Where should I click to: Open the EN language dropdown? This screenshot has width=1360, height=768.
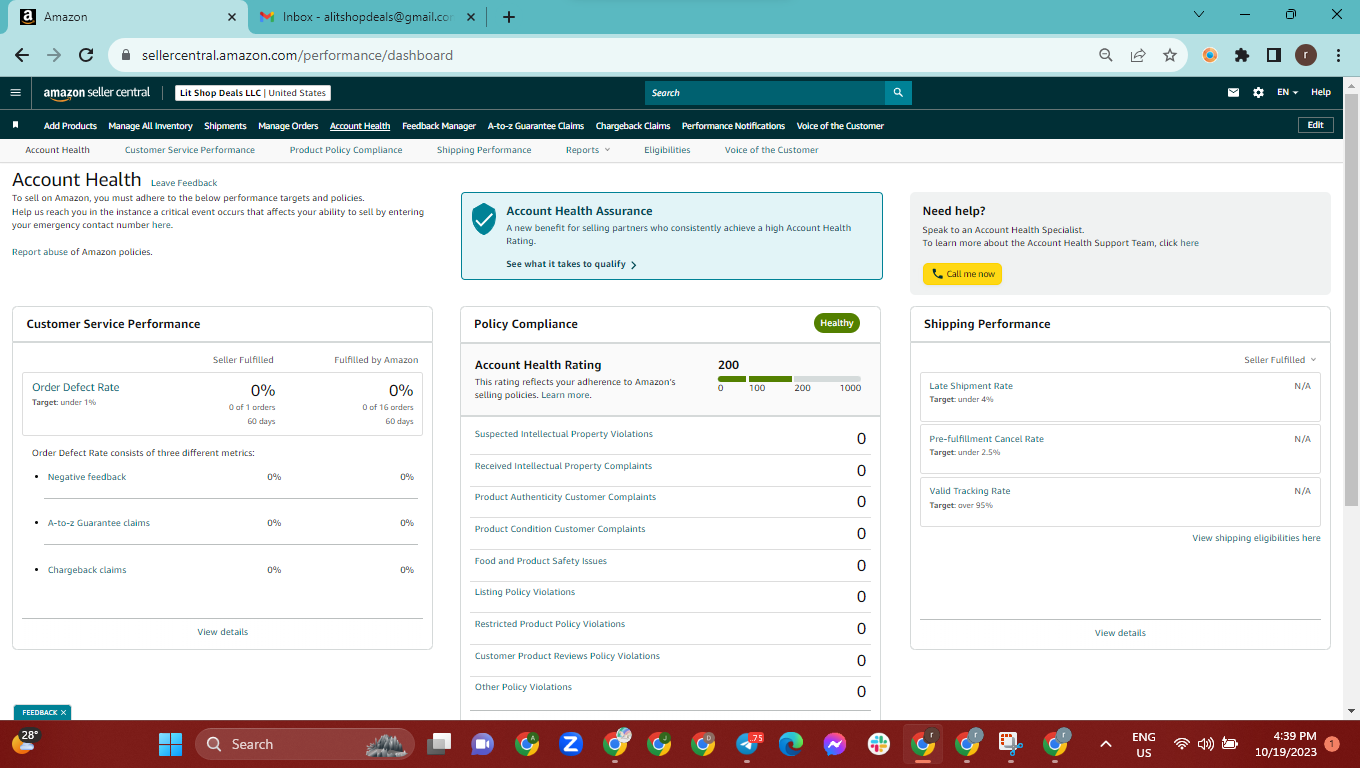pos(1287,92)
